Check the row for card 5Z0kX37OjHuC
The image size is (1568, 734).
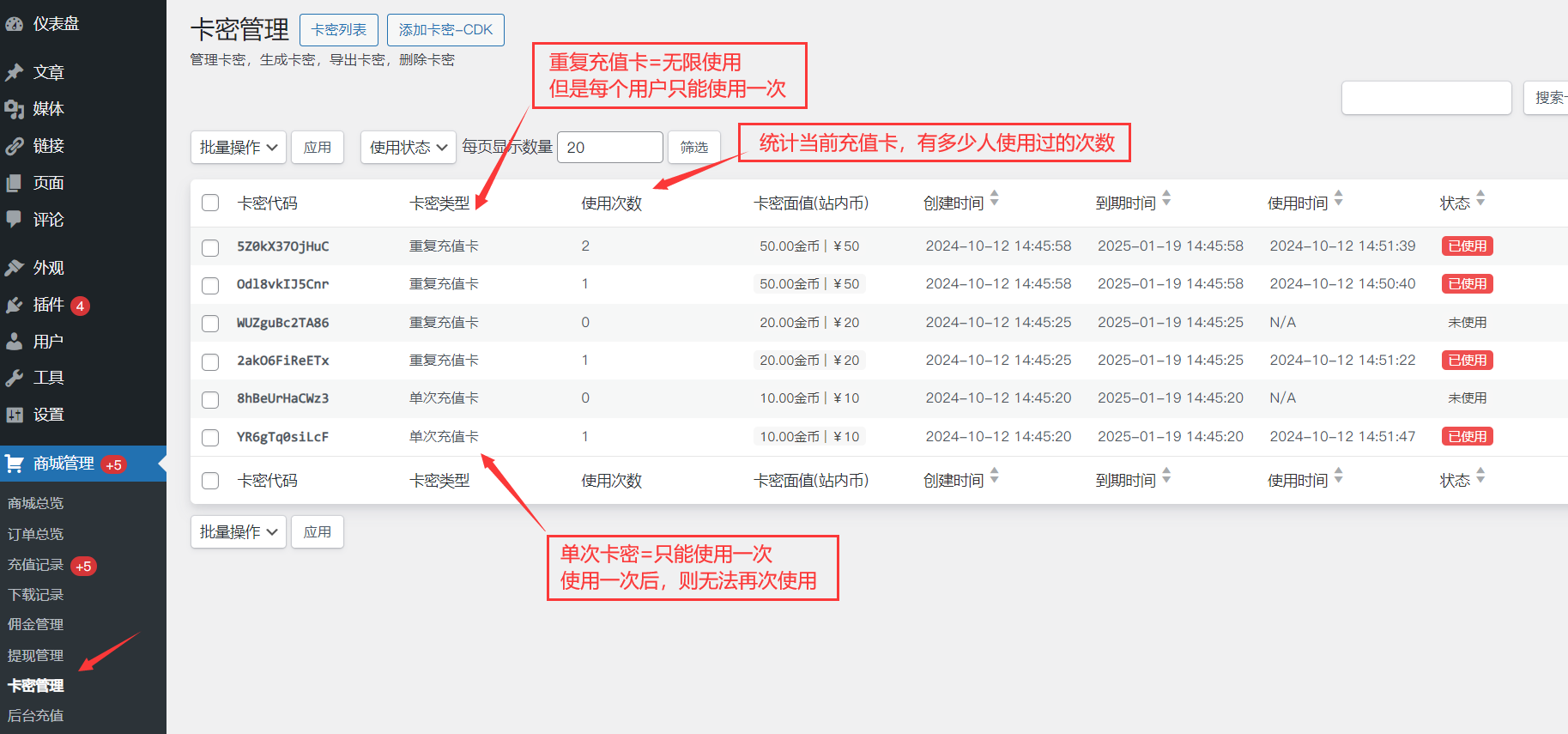(x=210, y=248)
